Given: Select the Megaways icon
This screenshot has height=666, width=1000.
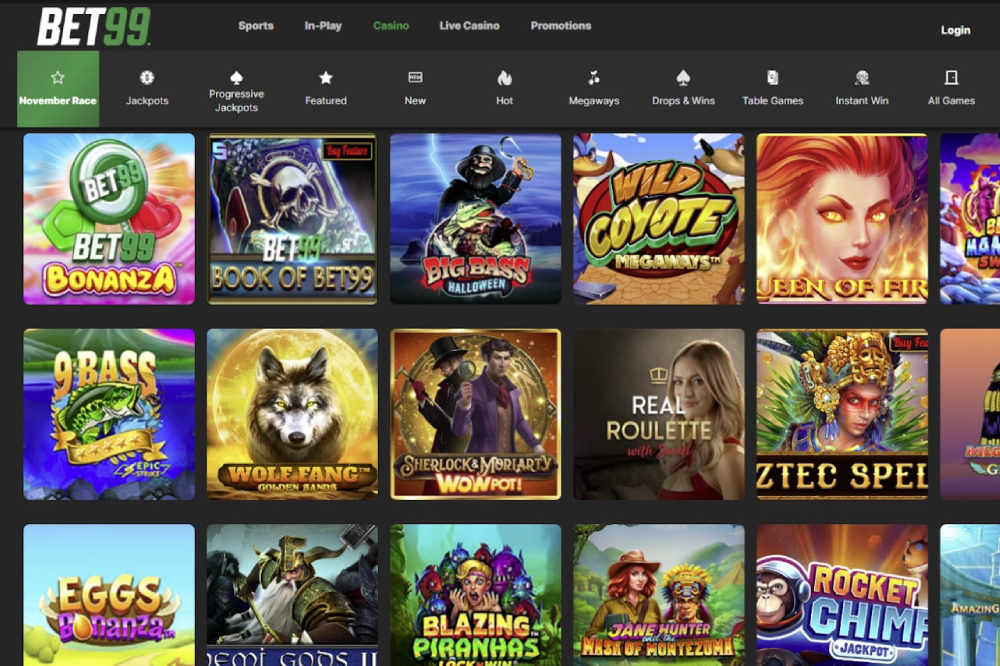Looking at the screenshot, I should tap(594, 78).
